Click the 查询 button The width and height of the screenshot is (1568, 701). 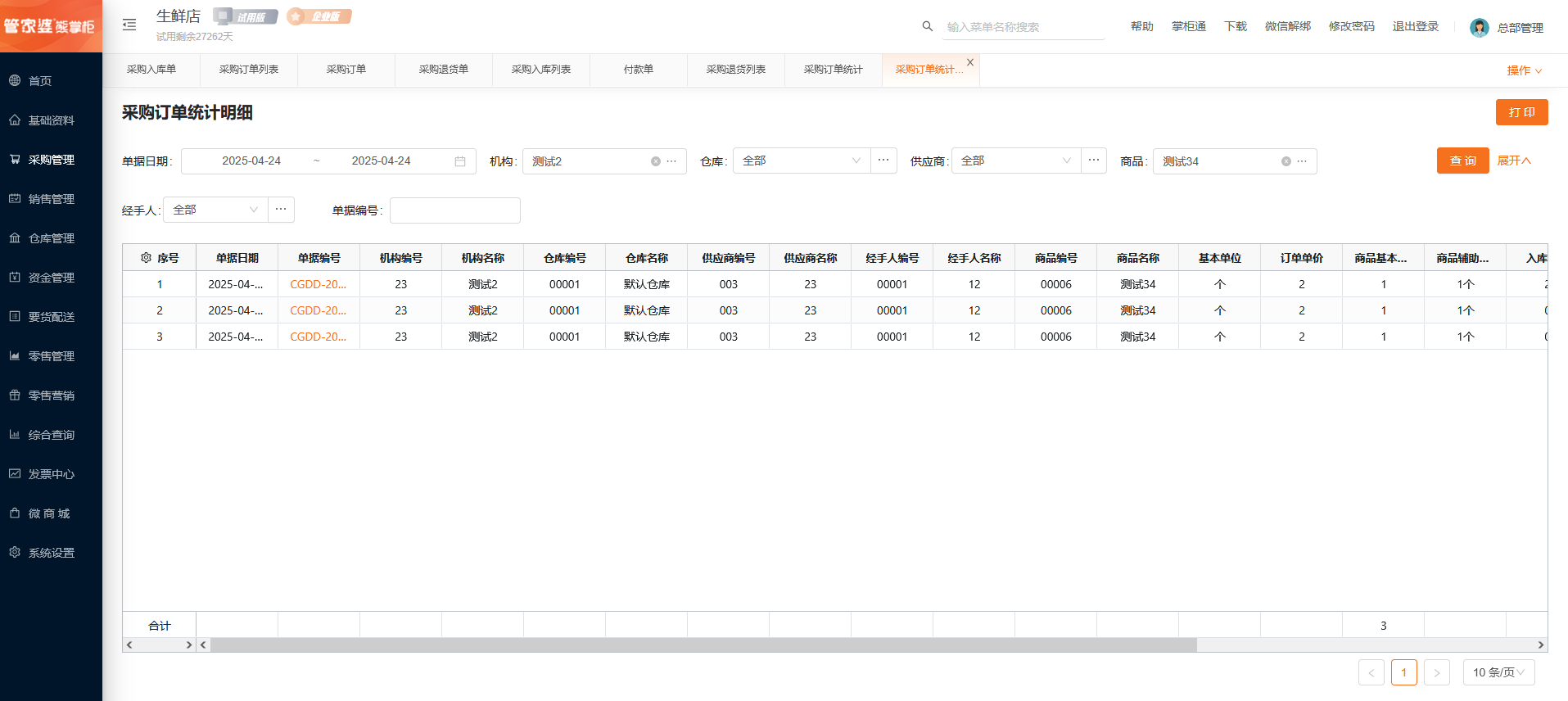(x=1462, y=161)
